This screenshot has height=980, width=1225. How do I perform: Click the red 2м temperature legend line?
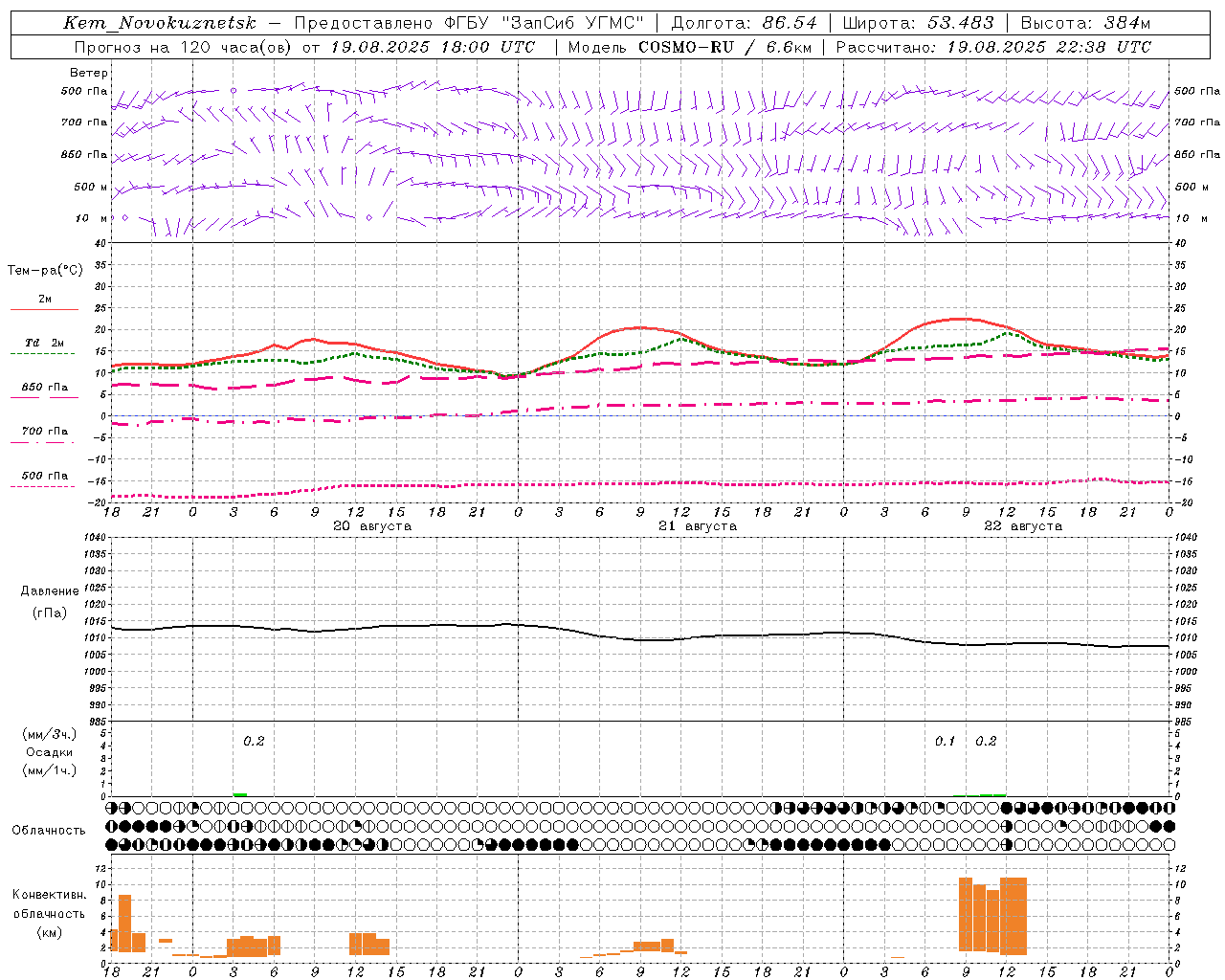pyautogui.click(x=45, y=309)
